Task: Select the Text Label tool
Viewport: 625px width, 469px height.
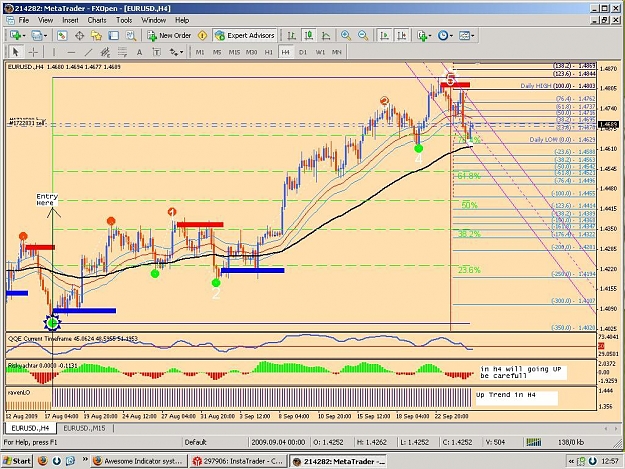Action: 157,52
